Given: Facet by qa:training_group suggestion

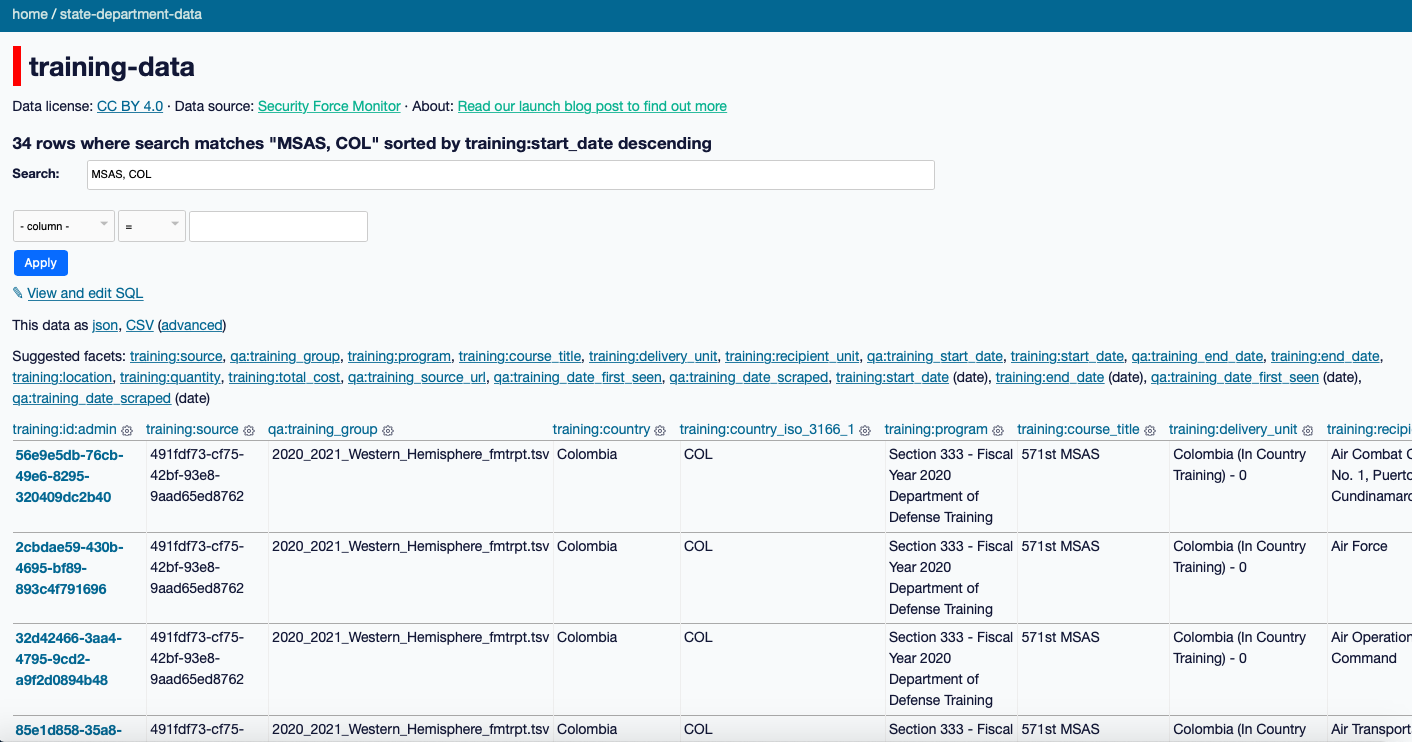Looking at the screenshot, I should [285, 356].
